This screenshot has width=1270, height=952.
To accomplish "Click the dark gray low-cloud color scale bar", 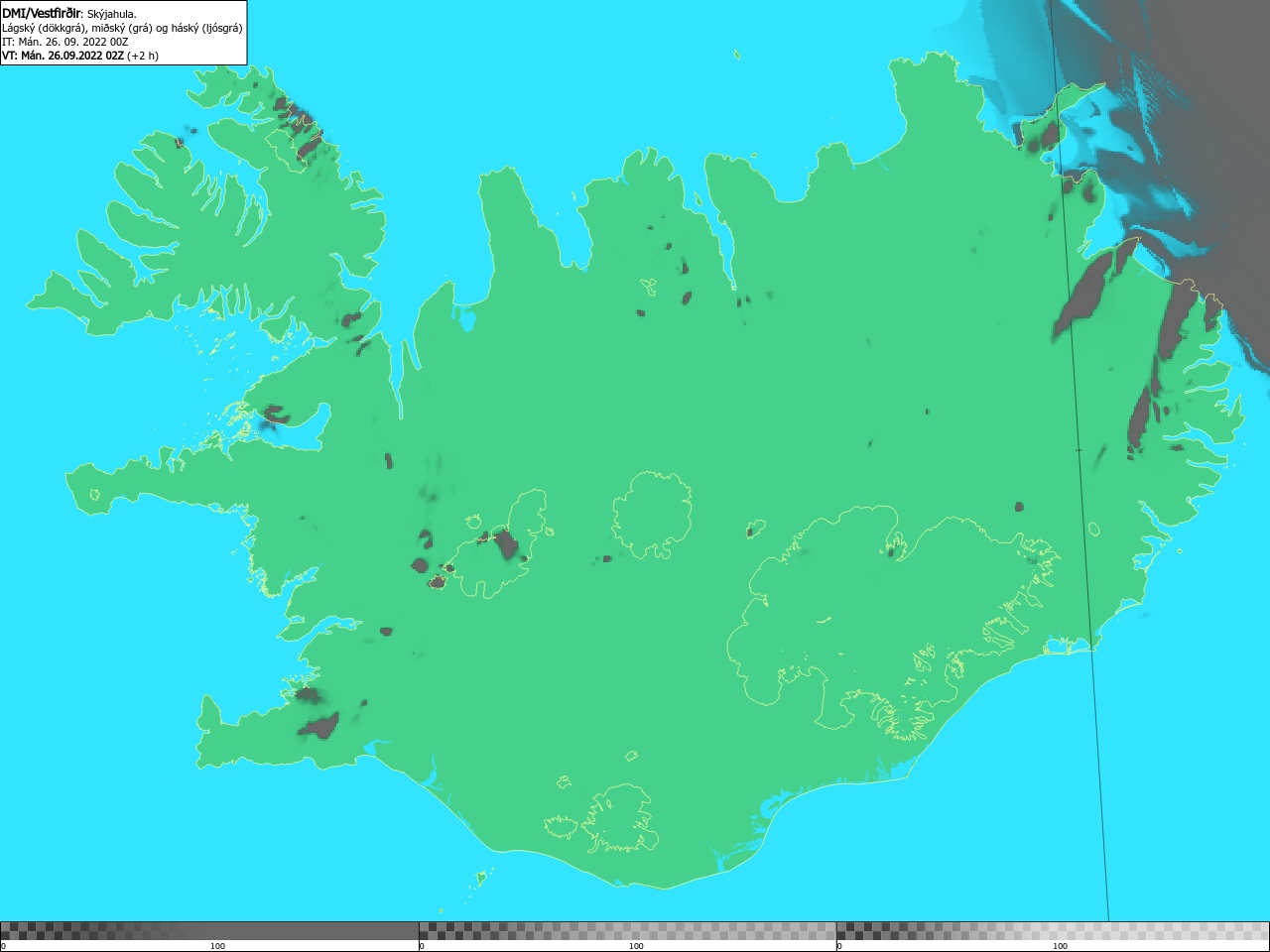I will (x=209, y=931).
